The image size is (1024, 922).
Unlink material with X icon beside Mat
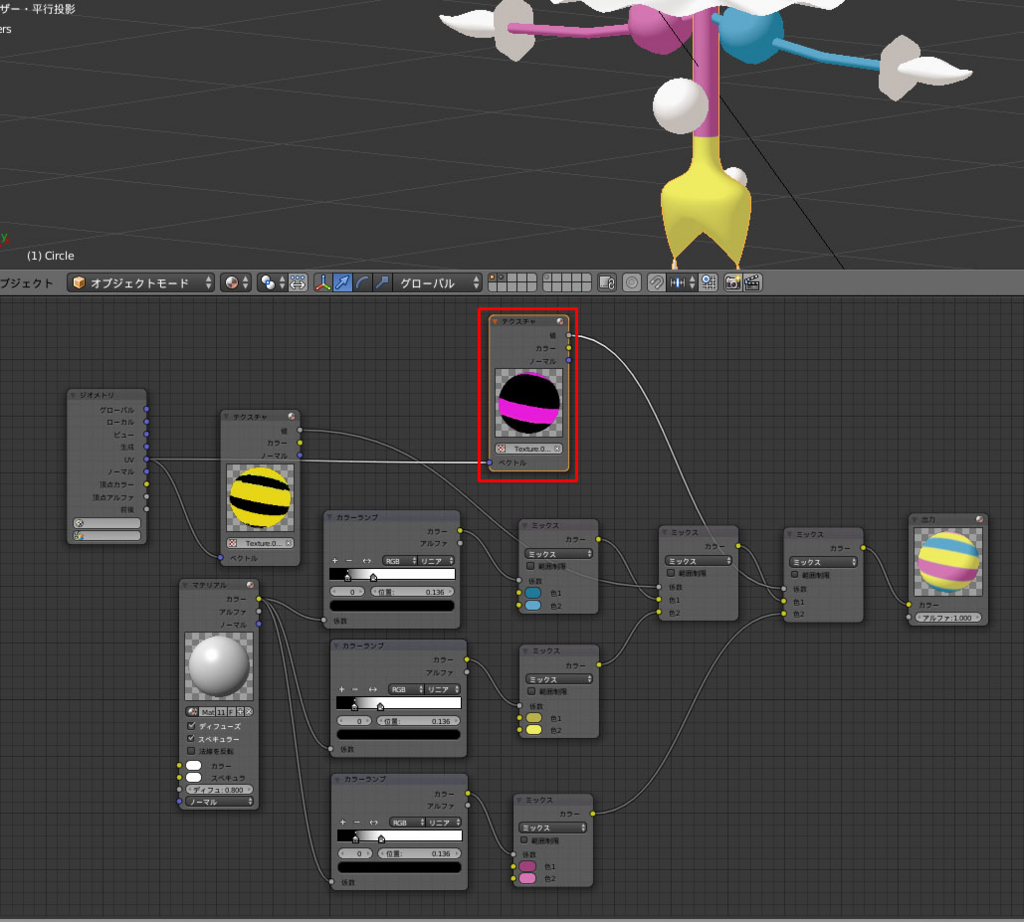coord(249,712)
